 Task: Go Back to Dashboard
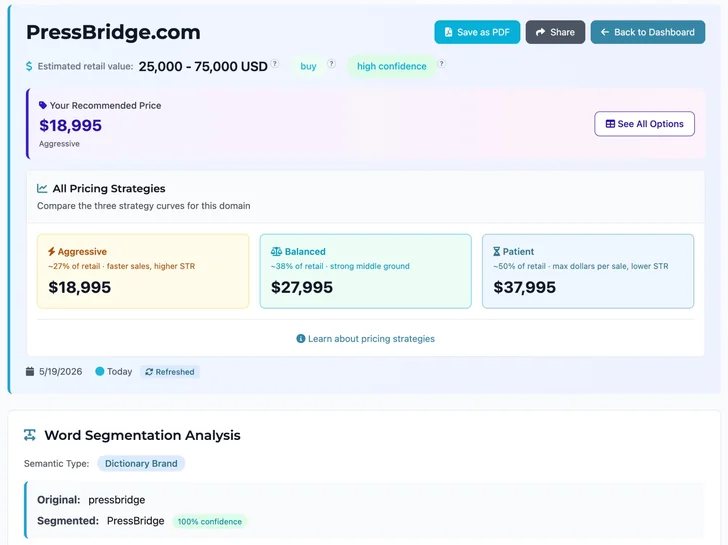tap(648, 32)
